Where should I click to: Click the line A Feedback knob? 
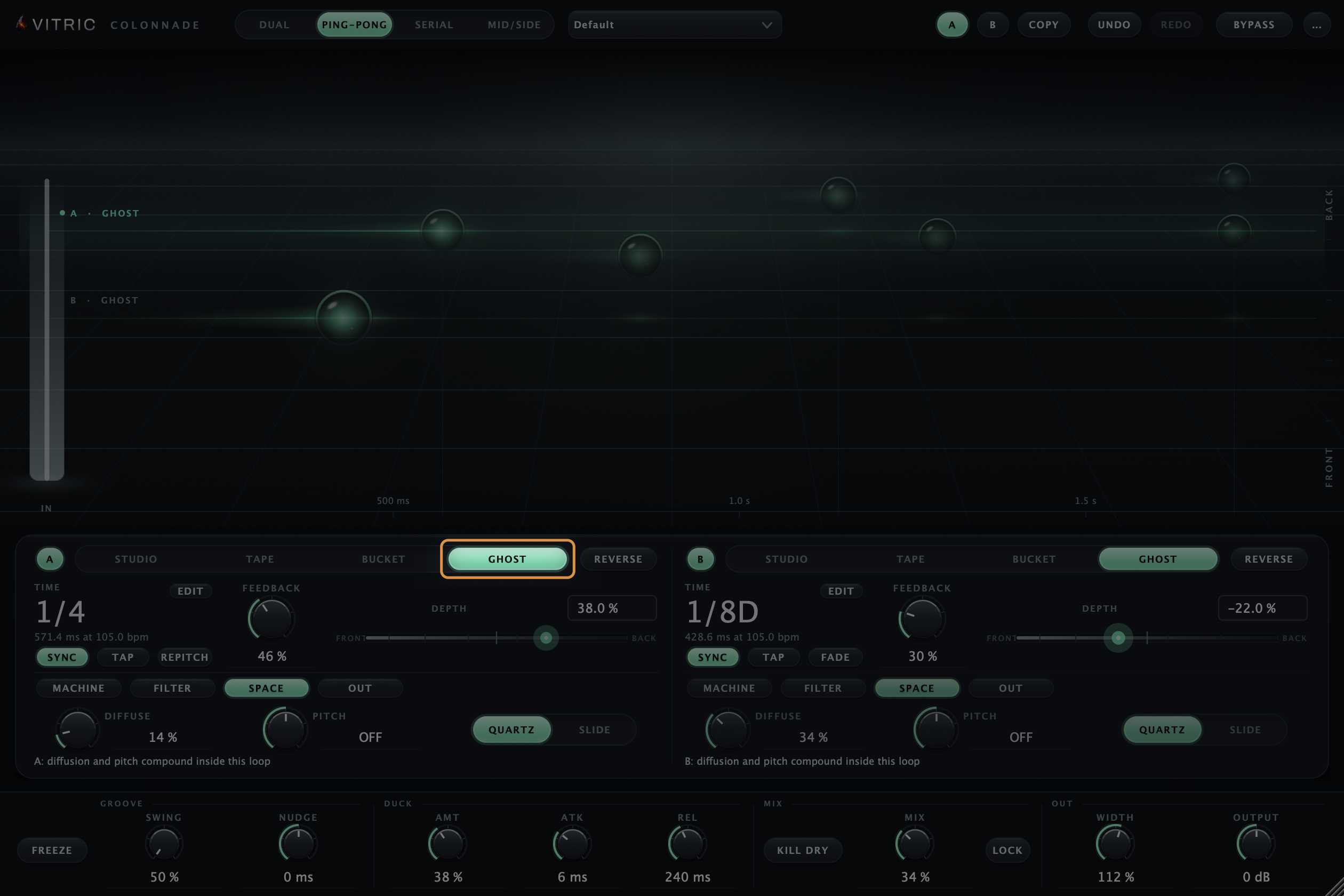[x=271, y=618]
